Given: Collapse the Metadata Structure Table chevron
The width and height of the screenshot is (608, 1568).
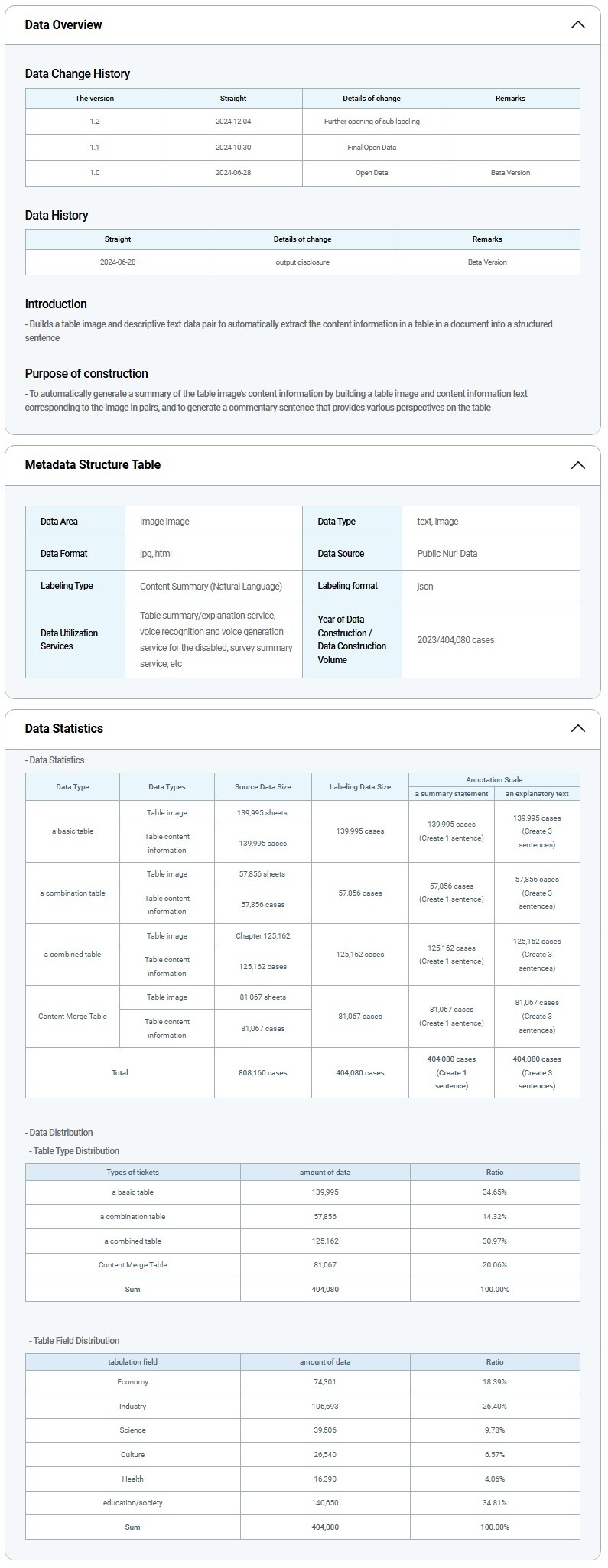Looking at the screenshot, I should tap(577, 465).
